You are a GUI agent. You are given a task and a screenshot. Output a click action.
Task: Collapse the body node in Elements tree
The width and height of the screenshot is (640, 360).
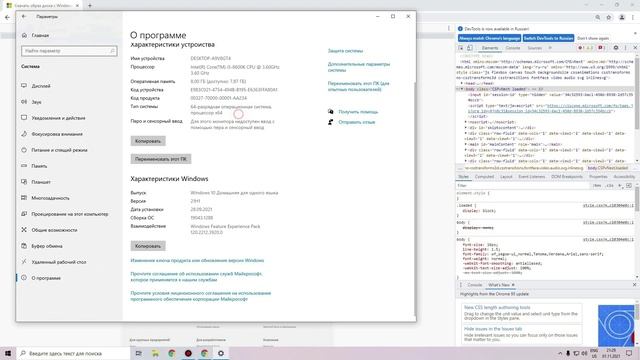pos(462,89)
